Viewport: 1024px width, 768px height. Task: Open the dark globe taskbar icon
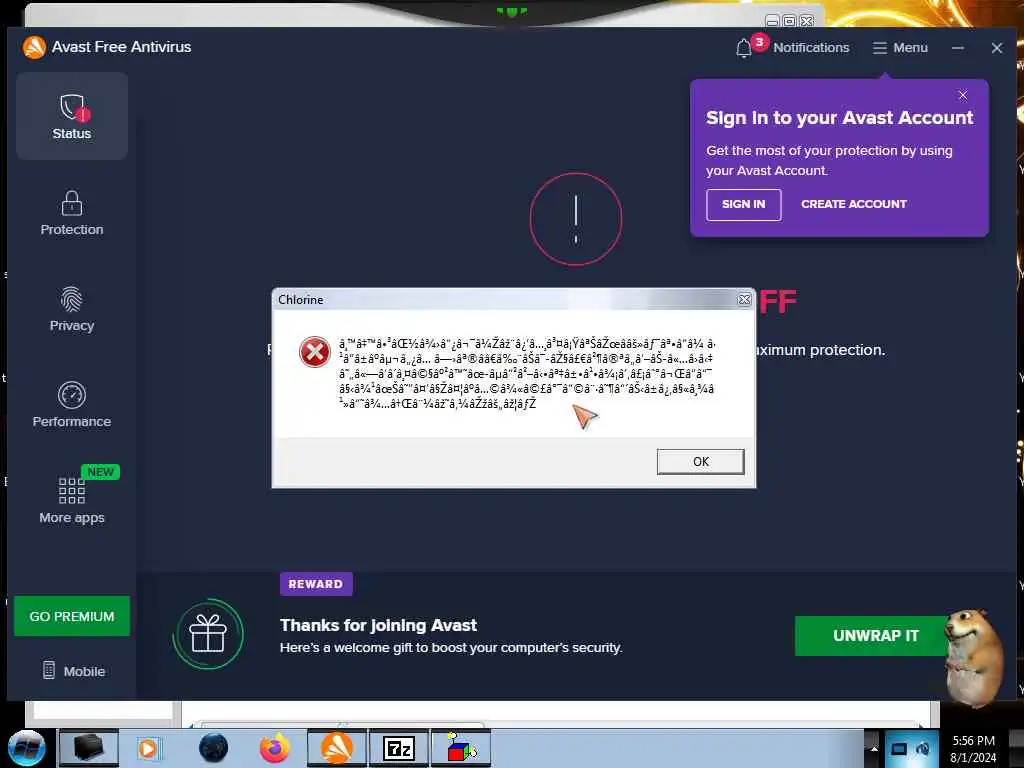(213, 748)
